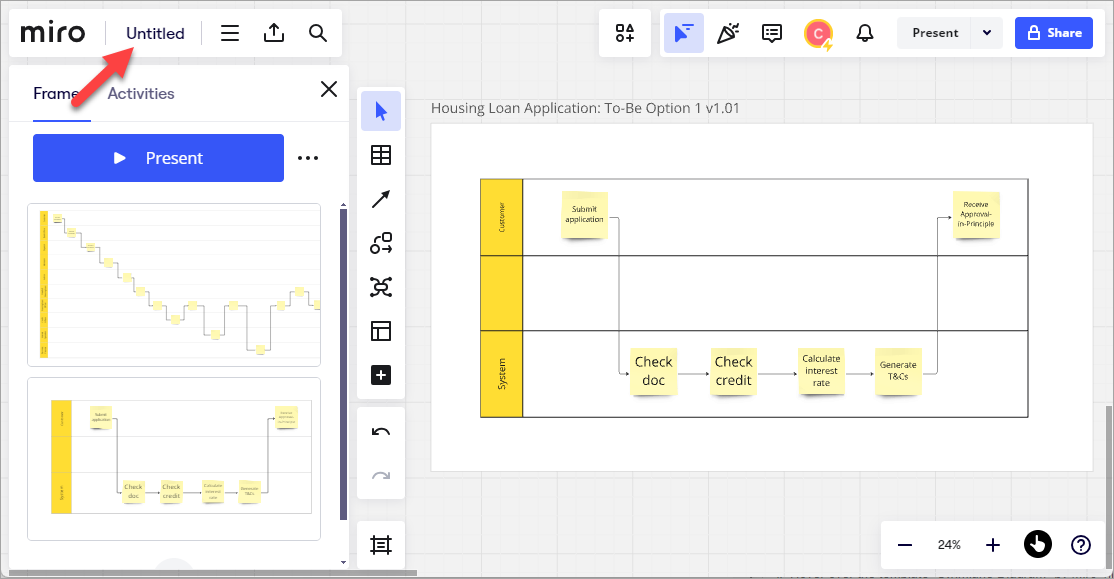Toggle the hand navigation mode button

point(1038,545)
